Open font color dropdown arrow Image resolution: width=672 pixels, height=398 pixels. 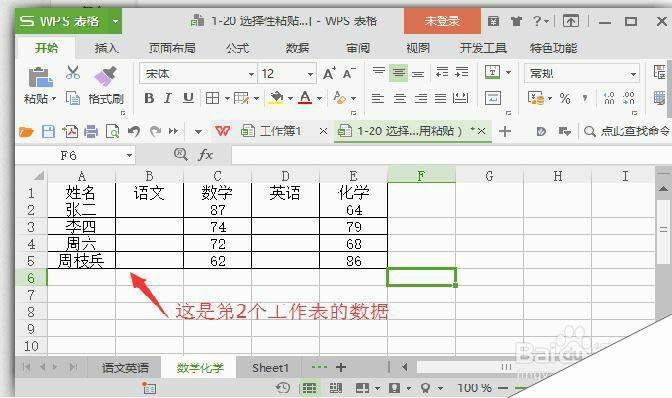point(319,99)
